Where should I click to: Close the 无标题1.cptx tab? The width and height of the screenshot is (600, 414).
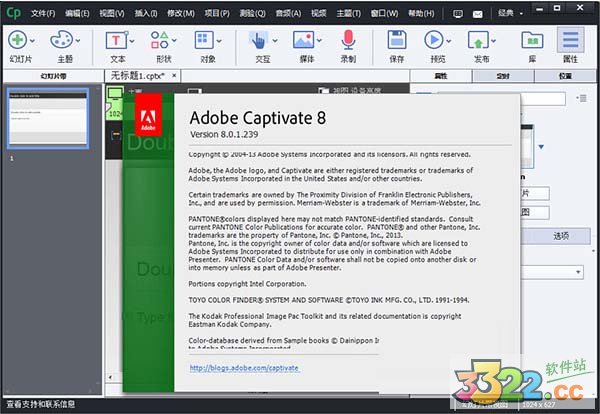coord(174,76)
